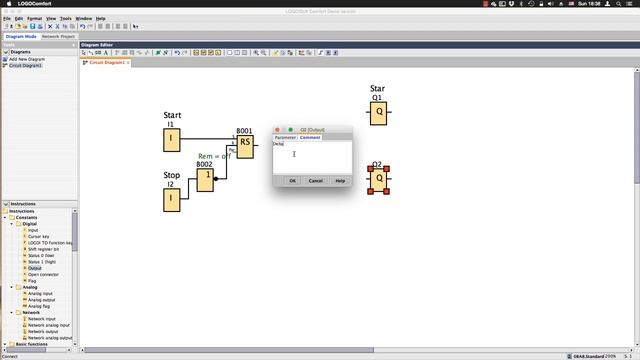Collapse the Digital tree folder
Viewport: 640px width, 360px height.
[11, 224]
